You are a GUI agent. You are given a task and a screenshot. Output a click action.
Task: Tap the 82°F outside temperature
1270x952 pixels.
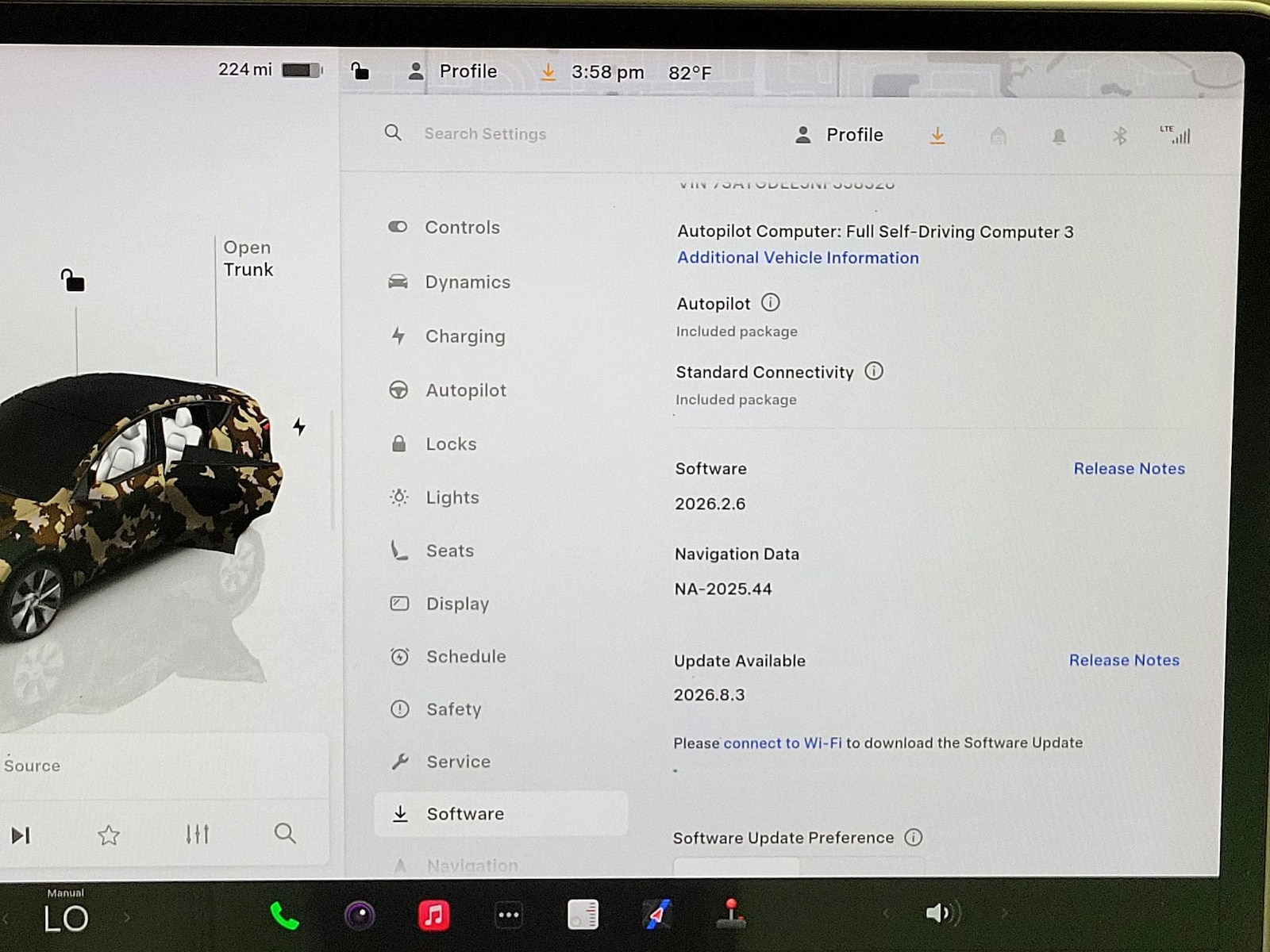click(x=690, y=73)
